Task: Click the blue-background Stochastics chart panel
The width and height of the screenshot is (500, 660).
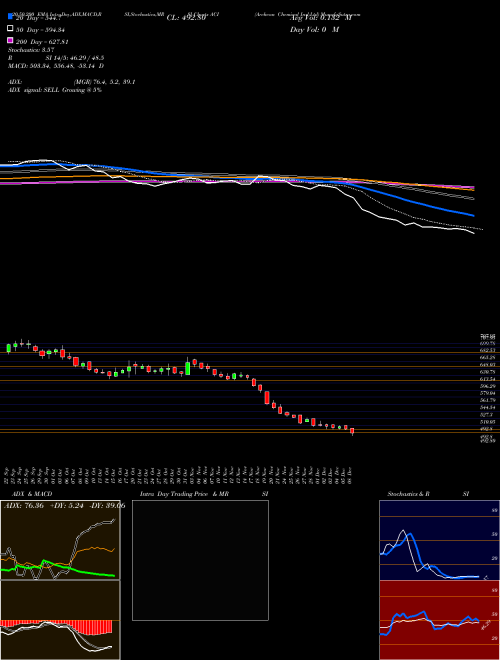Action: click(x=439, y=540)
